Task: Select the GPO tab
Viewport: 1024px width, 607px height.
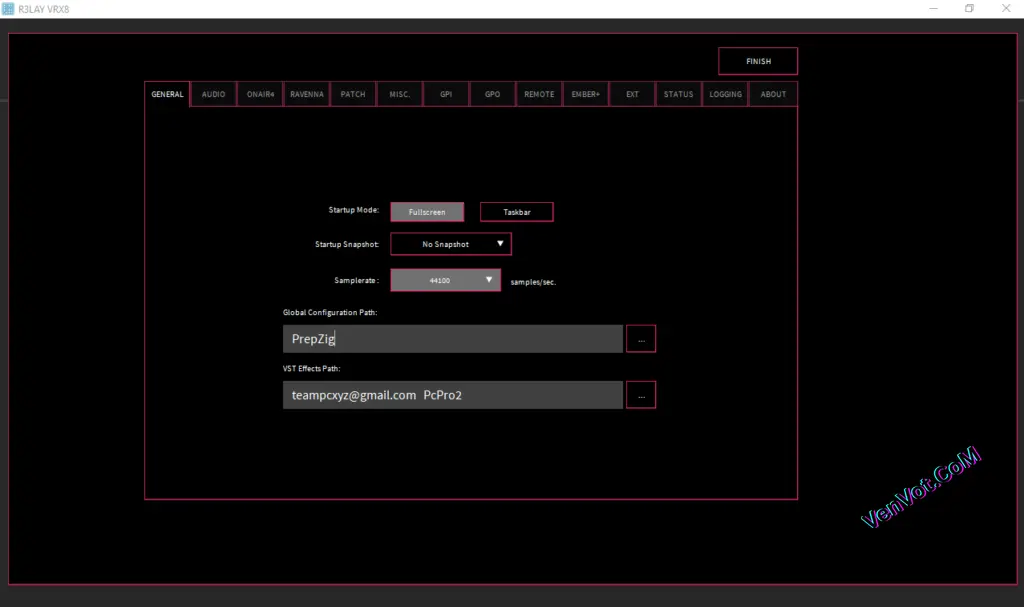Action: coord(492,94)
